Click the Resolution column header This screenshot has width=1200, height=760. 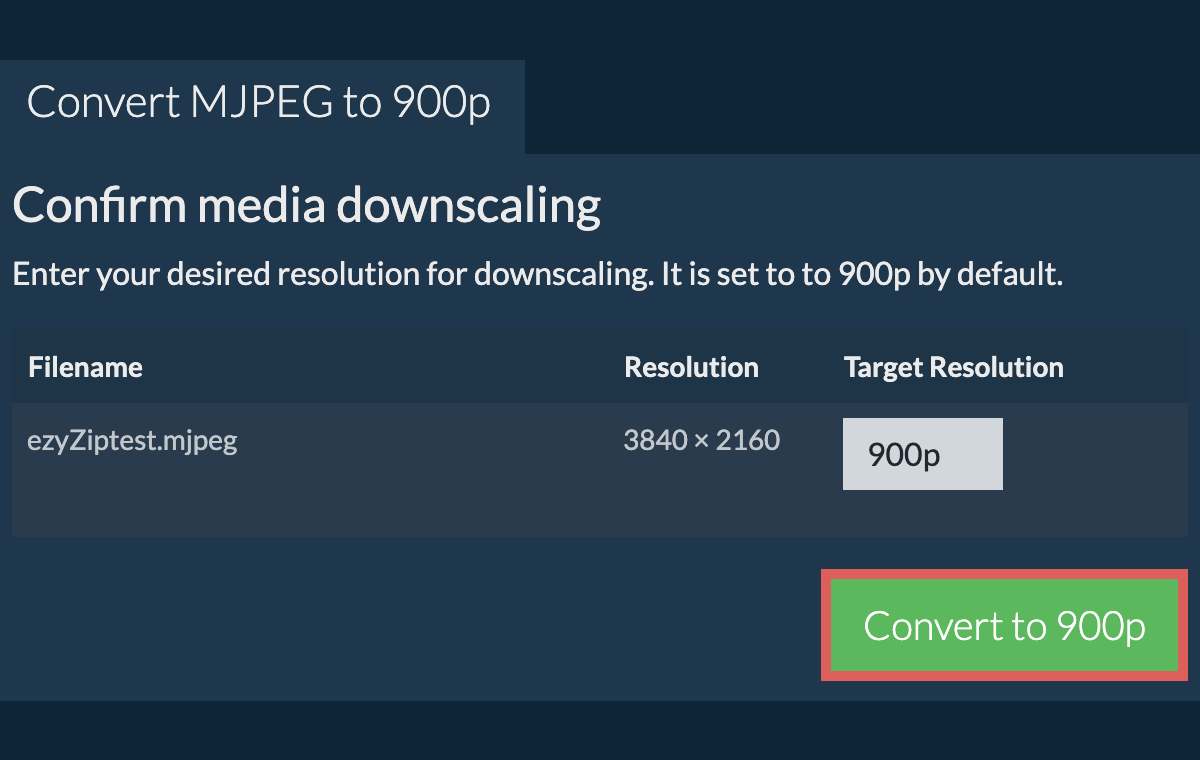point(691,367)
